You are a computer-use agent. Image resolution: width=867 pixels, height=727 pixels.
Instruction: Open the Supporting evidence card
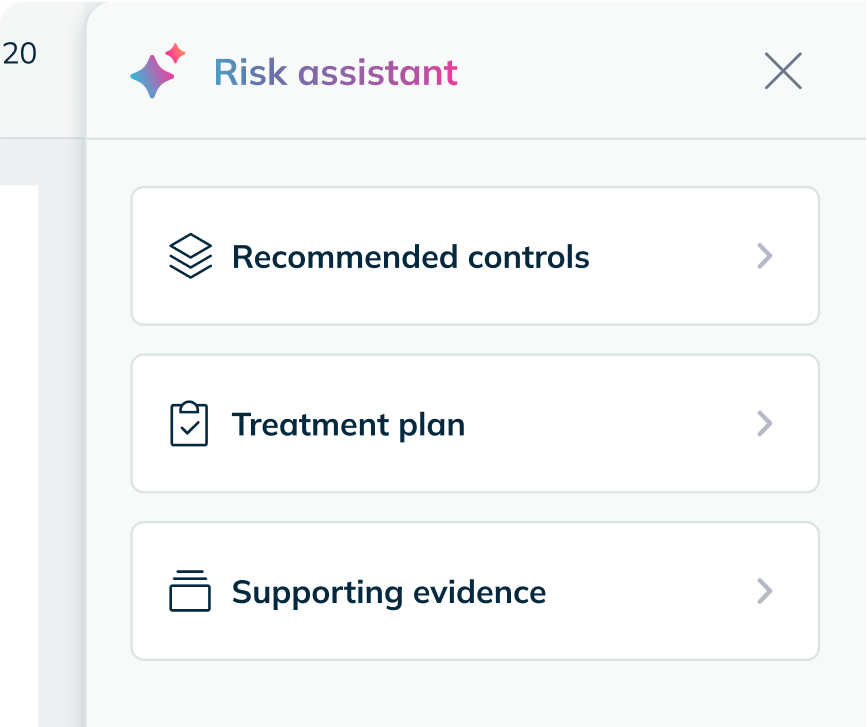[475, 591]
